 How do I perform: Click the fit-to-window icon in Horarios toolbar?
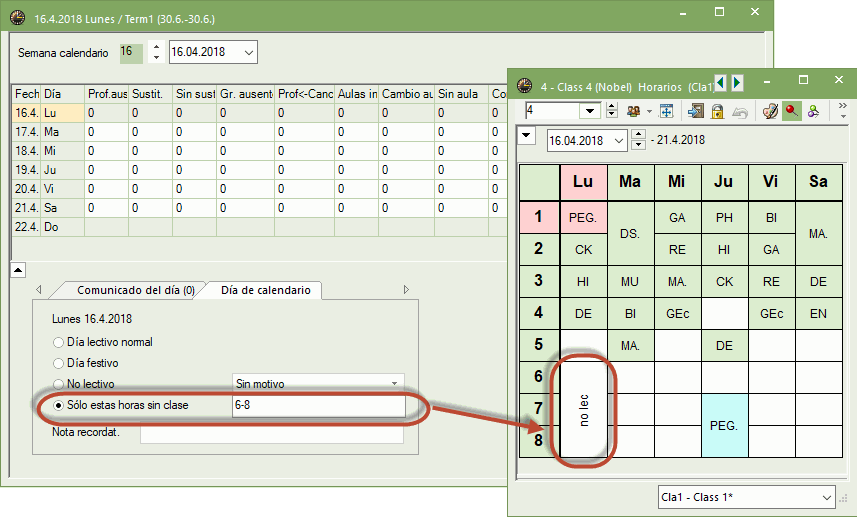coord(666,111)
